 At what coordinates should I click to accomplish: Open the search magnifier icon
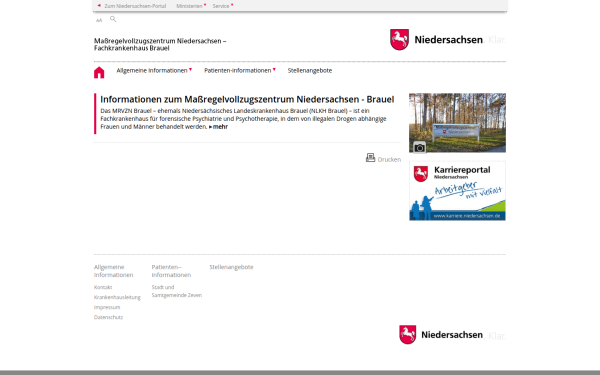[x=113, y=19]
